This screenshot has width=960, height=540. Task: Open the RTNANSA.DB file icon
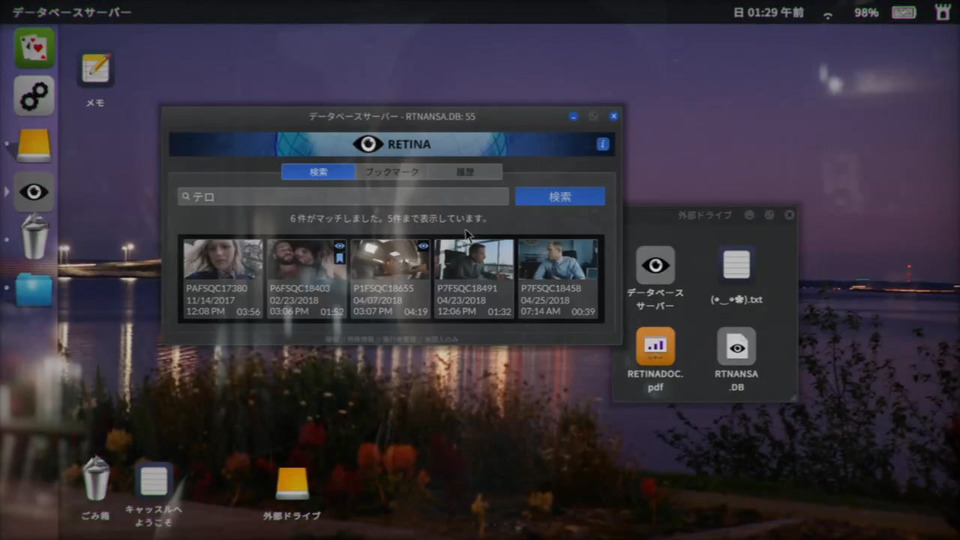(x=737, y=347)
